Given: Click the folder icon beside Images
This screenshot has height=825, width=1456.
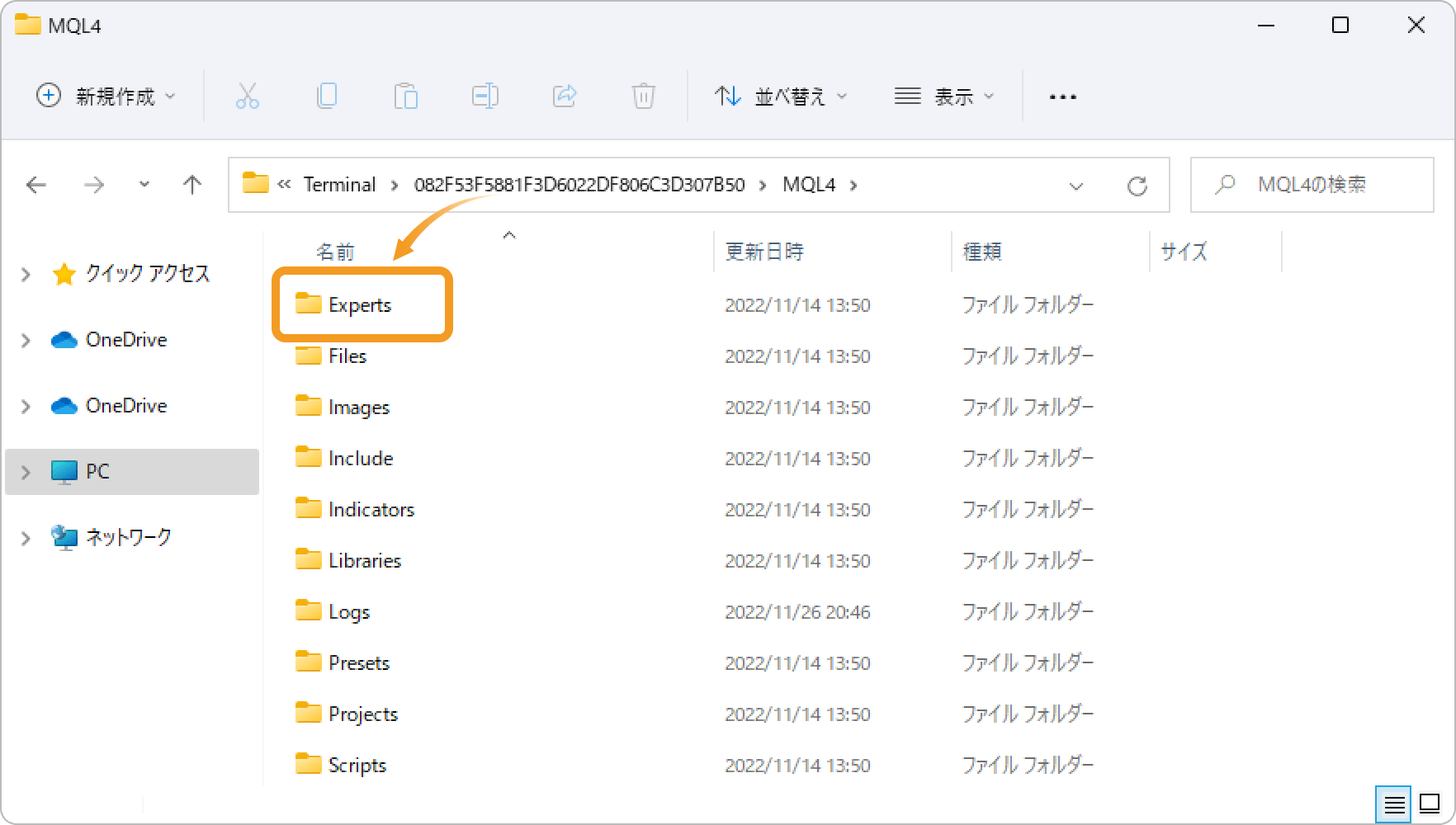Looking at the screenshot, I should click(x=309, y=406).
